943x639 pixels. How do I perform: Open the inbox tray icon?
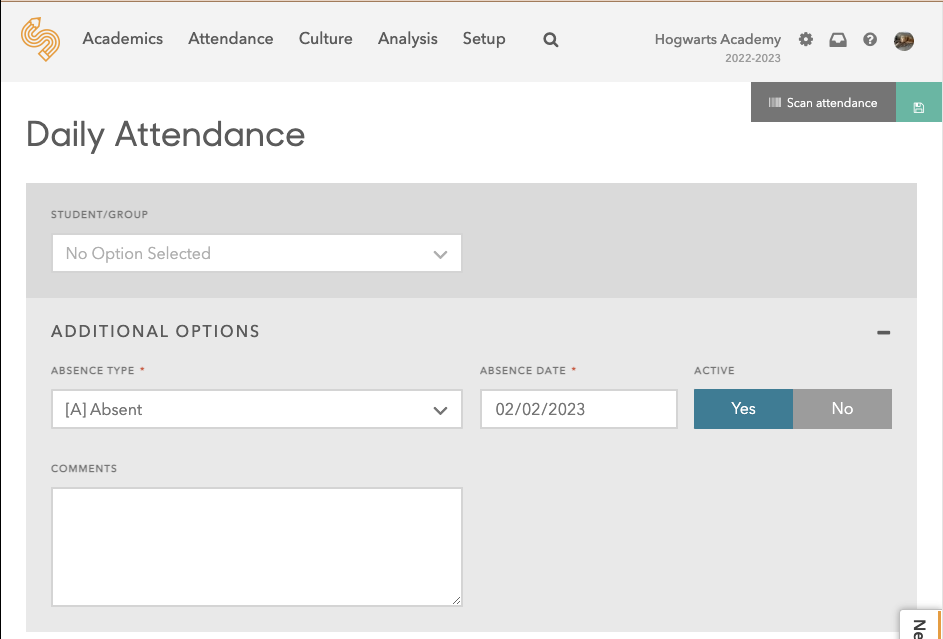(838, 40)
